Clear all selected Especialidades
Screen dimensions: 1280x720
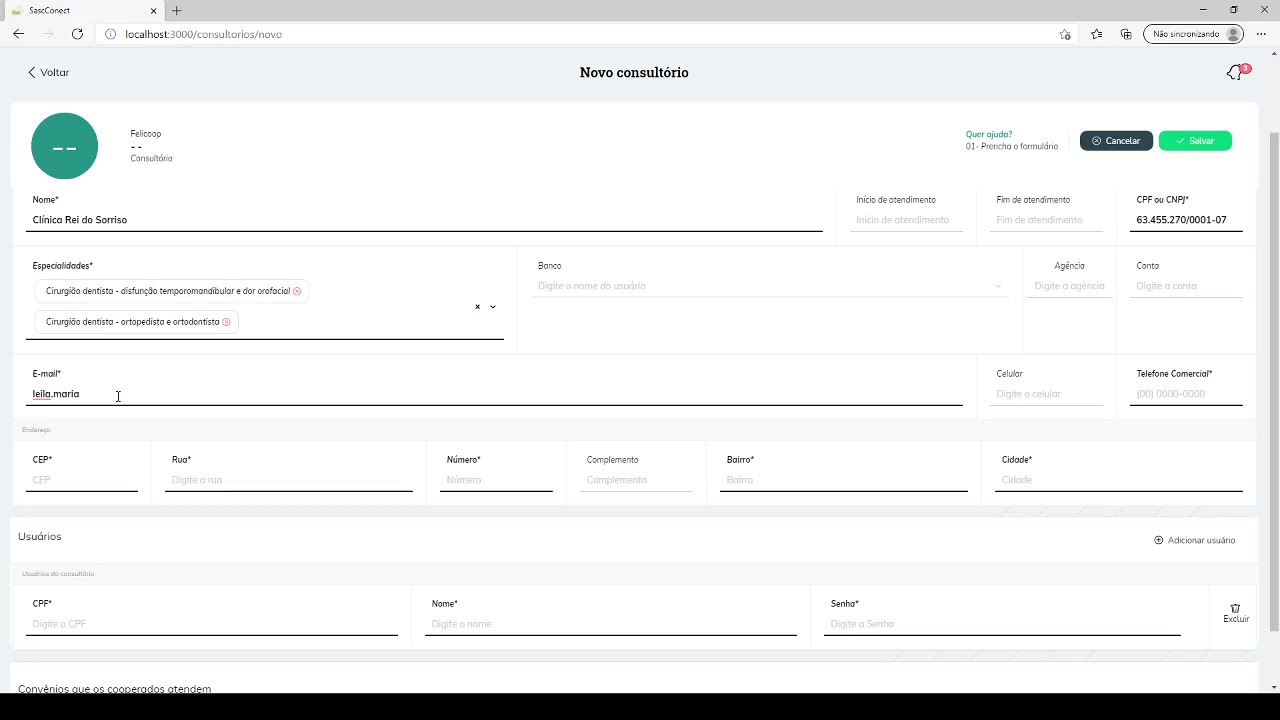point(477,307)
